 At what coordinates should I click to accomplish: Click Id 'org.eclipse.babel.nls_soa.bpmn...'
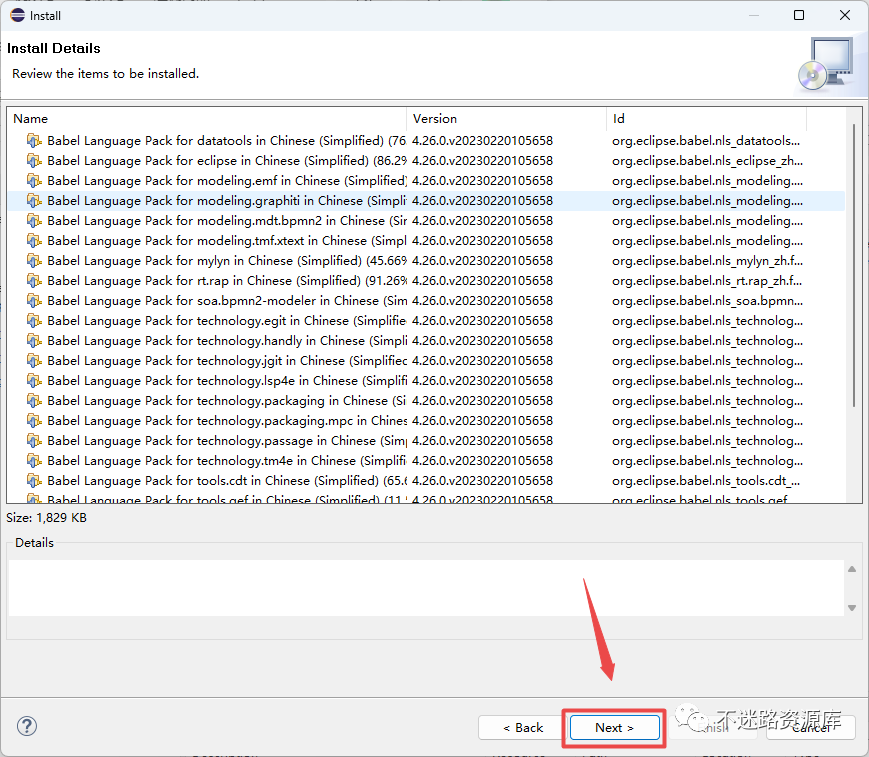tap(707, 300)
